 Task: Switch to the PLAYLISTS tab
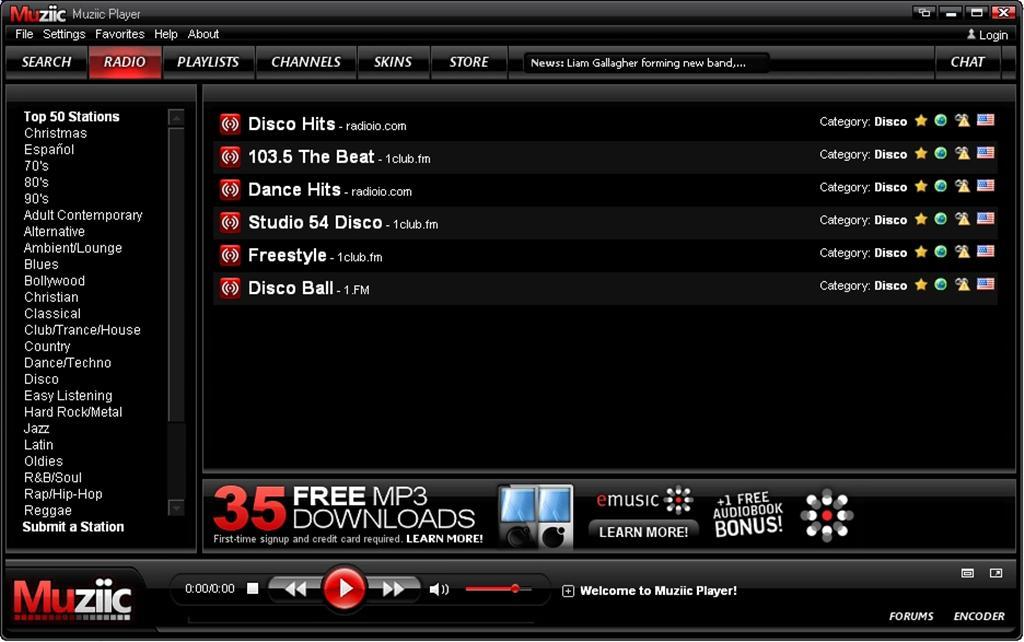coord(208,61)
